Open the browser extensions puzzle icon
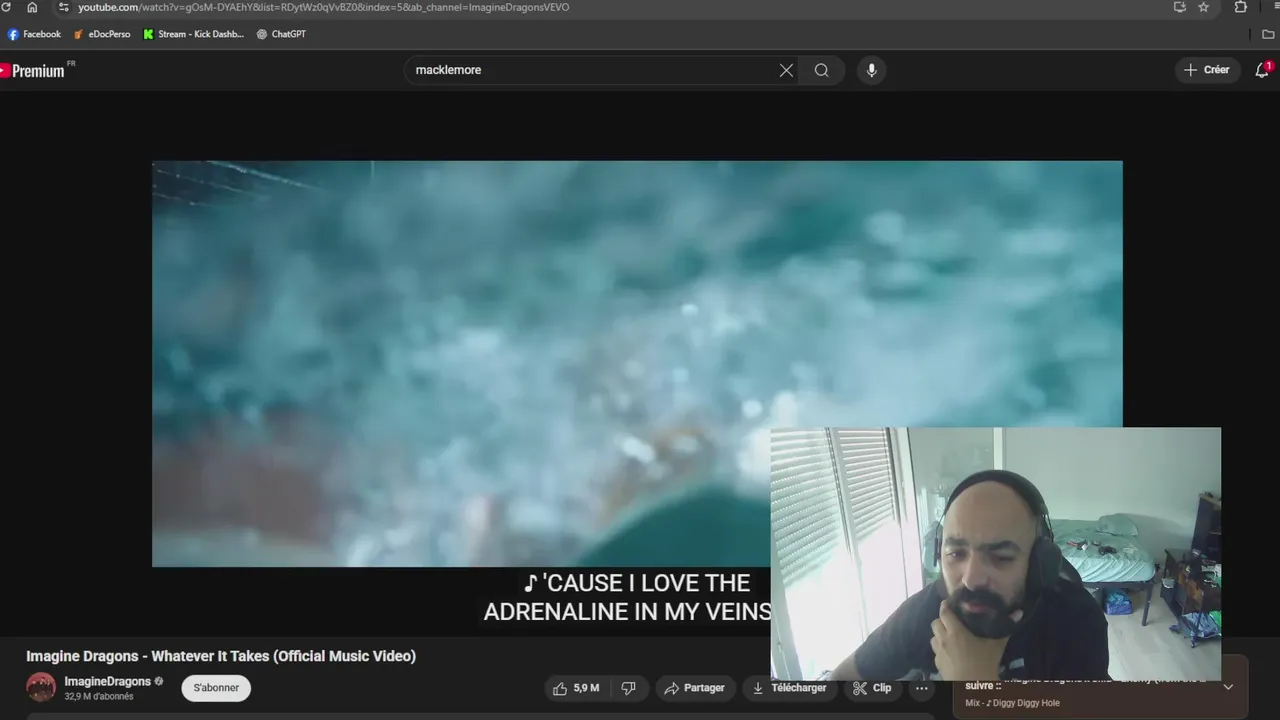The image size is (1280, 720). pos(1241,7)
